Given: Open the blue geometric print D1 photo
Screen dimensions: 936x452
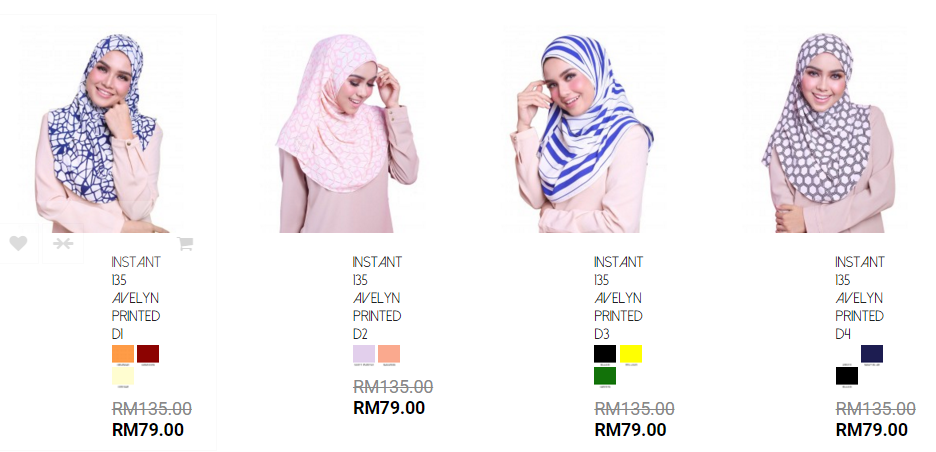Looking at the screenshot, I should click(101, 129).
